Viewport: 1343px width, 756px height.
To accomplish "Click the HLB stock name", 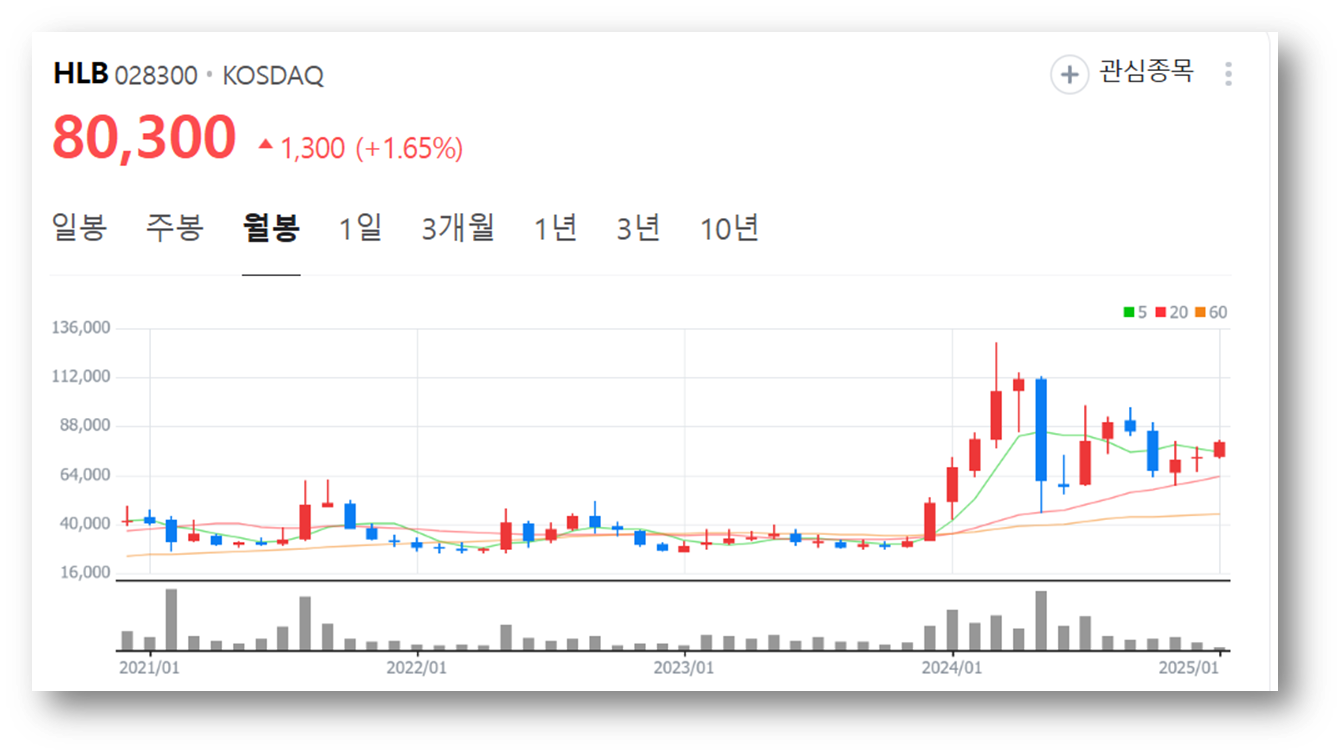I will coord(80,75).
